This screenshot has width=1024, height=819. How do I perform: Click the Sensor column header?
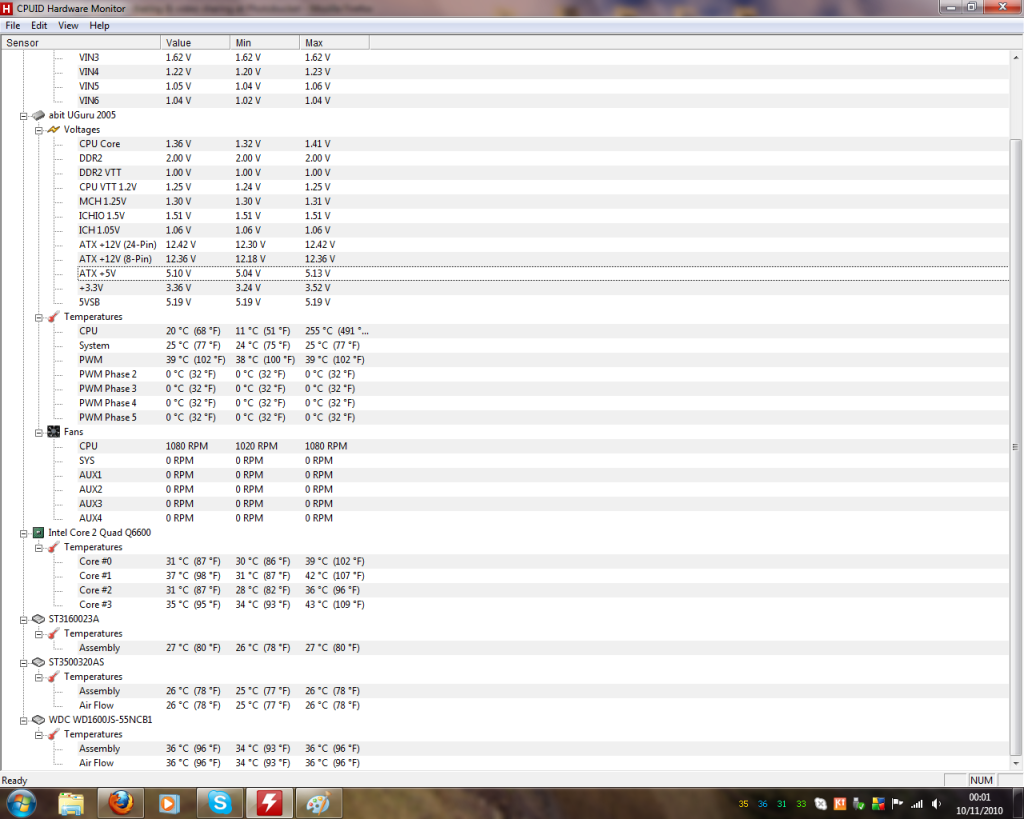[x=80, y=43]
